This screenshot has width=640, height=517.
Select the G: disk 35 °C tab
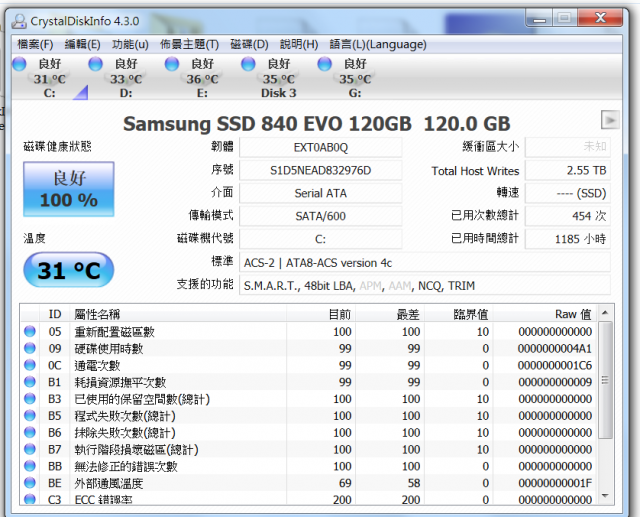tap(355, 78)
